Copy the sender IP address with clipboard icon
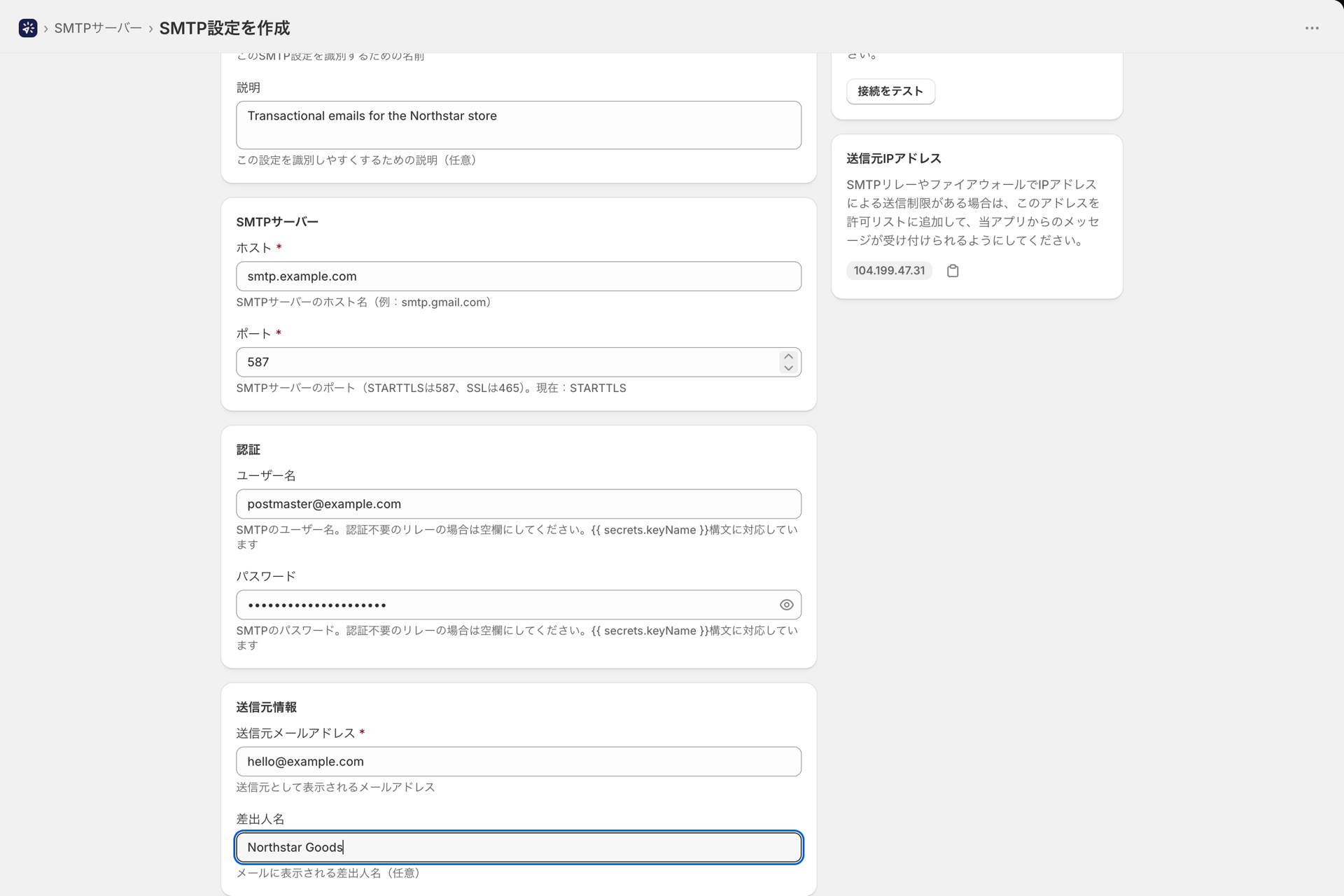The image size is (1344, 896). pyautogui.click(x=953, y=271)
